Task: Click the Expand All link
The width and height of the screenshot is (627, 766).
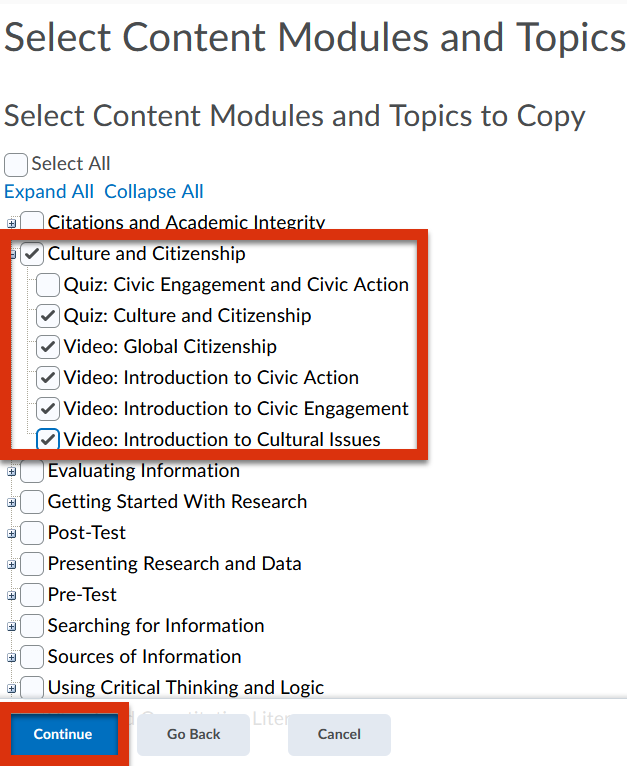Action: tap(49, 192)
